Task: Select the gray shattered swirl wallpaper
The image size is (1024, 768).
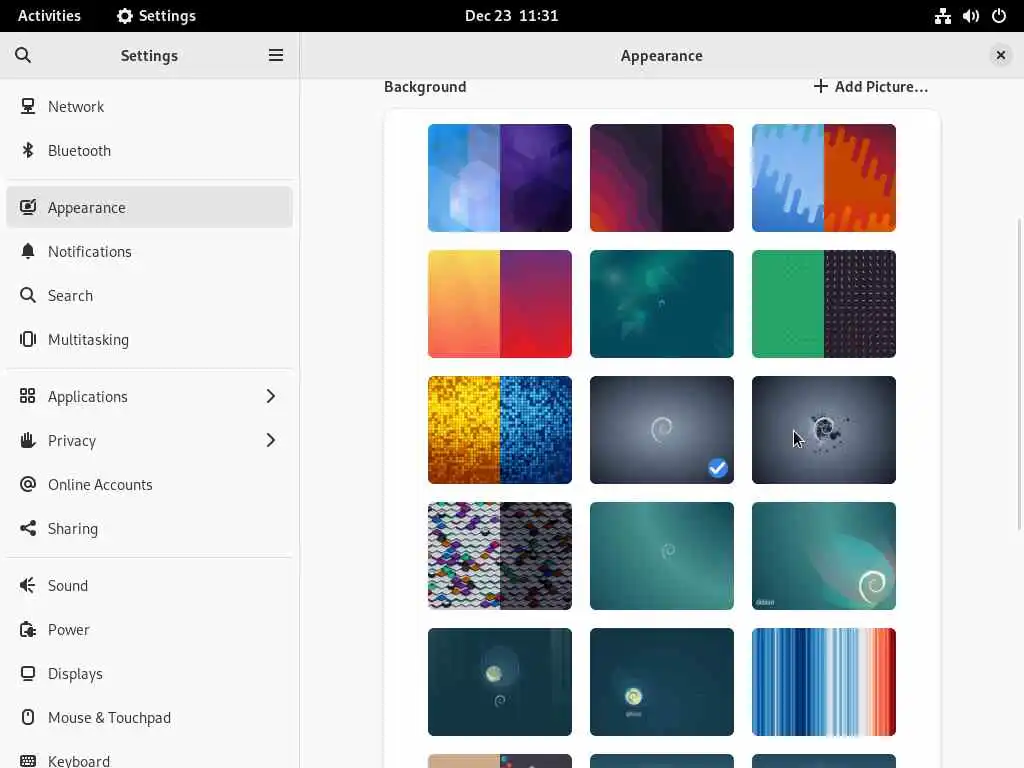Action: (x=824, y=430)
